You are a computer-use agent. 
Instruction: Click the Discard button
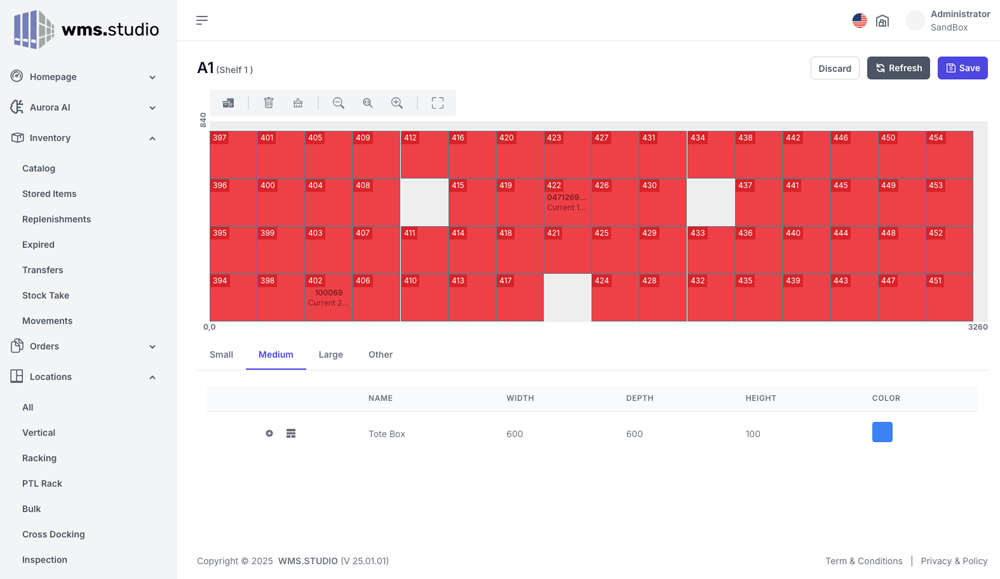pyautogui.click(x=834, y=68)
